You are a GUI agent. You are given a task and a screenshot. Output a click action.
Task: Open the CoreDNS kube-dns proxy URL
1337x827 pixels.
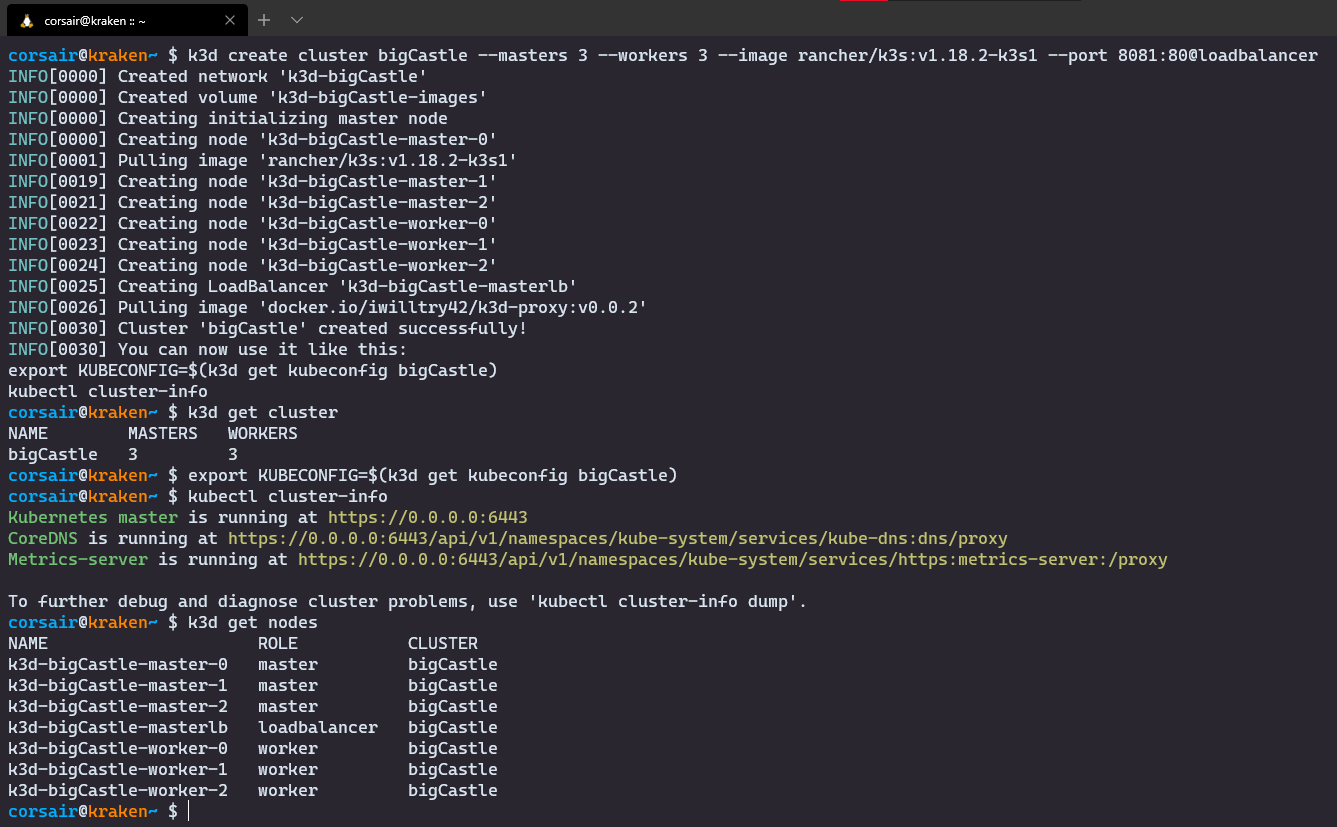(x=617, y=538)
